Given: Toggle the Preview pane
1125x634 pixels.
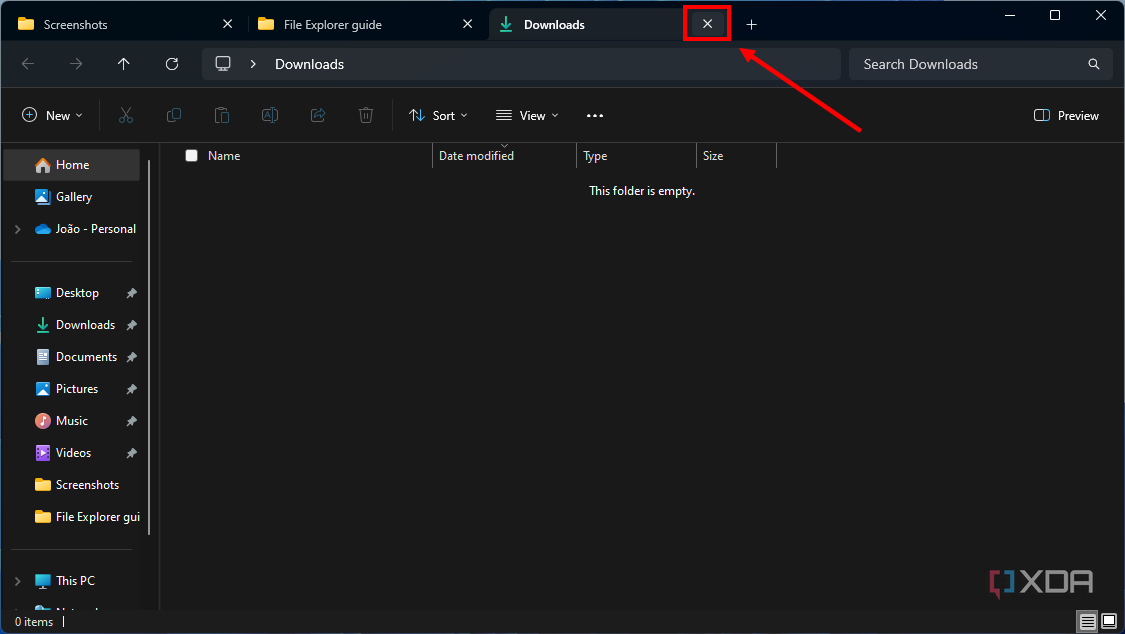Looking at the screenshot, I should pyautogui.click(x=1065, y=115).
